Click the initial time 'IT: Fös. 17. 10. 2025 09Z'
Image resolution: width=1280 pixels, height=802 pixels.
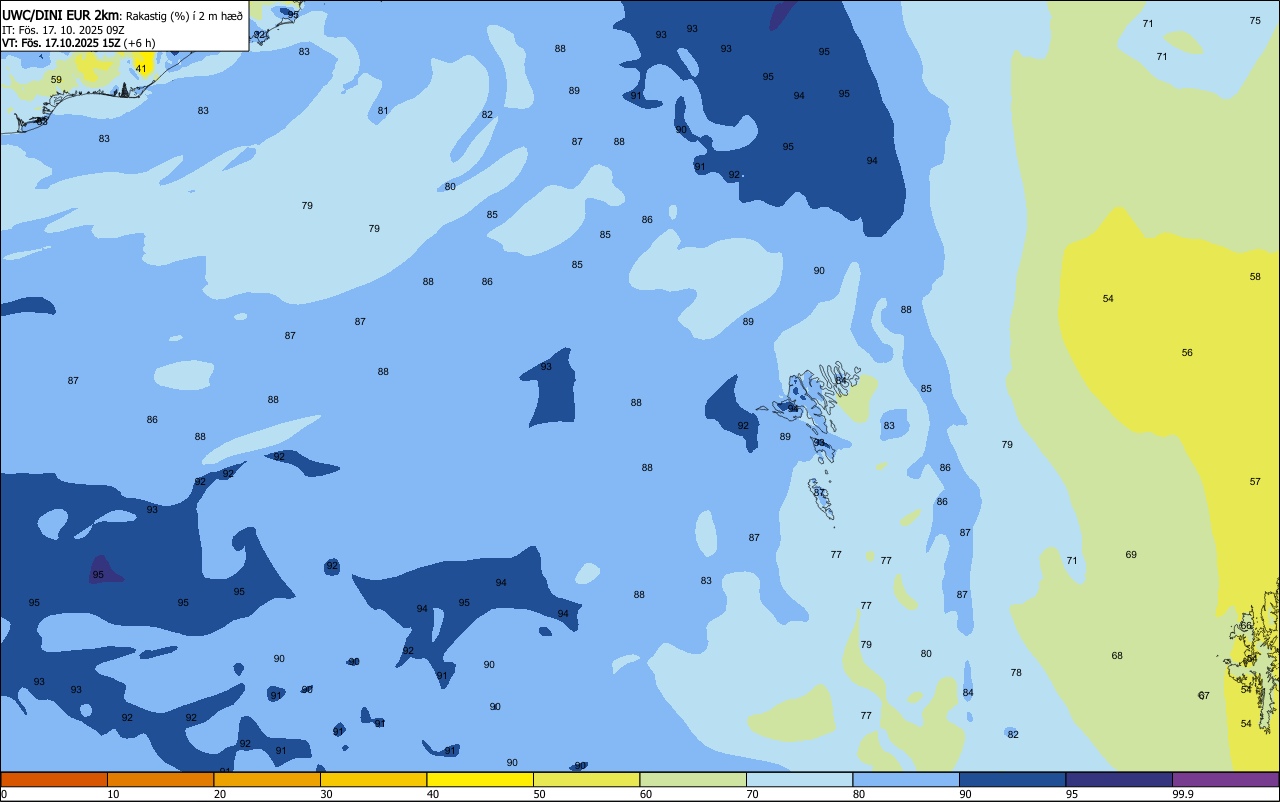point(63,30)
